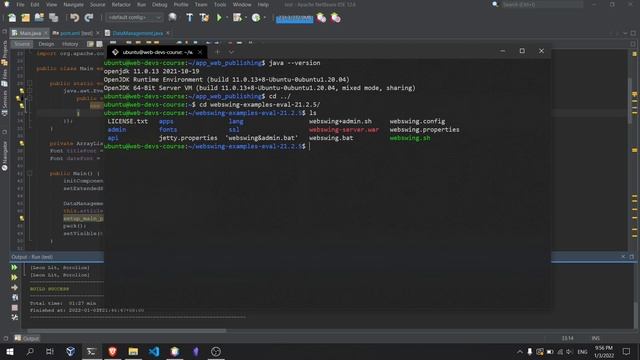
Task: Select the ubuntu@web-devs-course terminal tab
Action: pos(157,52)
